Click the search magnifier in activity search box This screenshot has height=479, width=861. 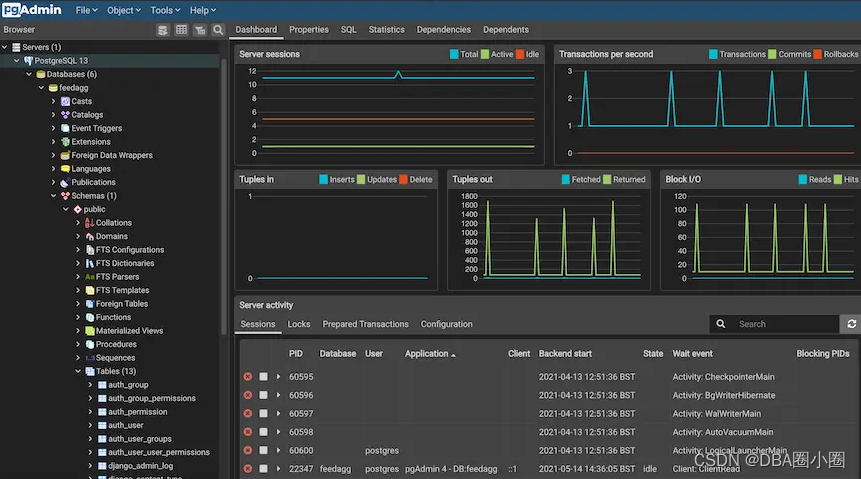pos(720,324)
